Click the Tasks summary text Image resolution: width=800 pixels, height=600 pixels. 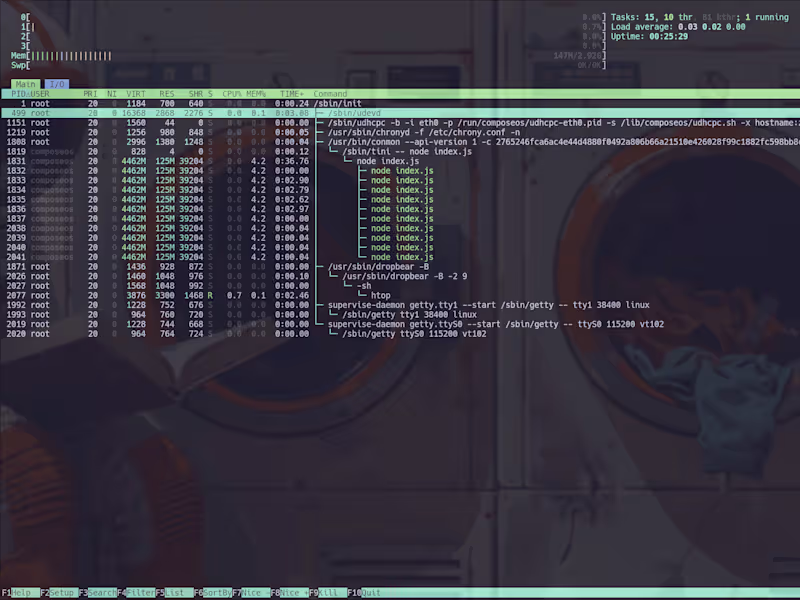(700, 17)
